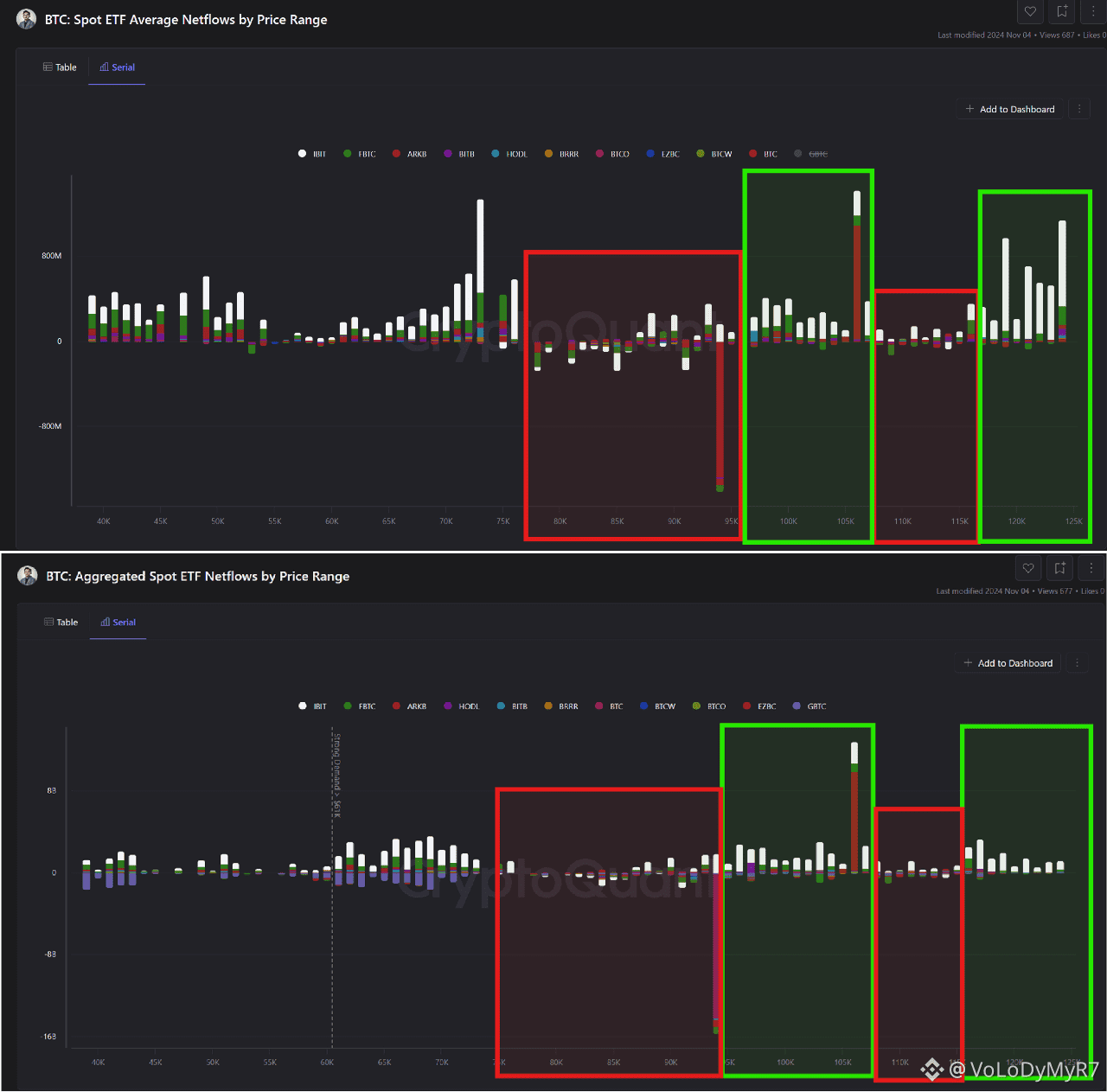This screenshot has height=1092, width=1107.
Task: Open three-dot menu on Aggregated Netflows header
Action: (1091, 568)
